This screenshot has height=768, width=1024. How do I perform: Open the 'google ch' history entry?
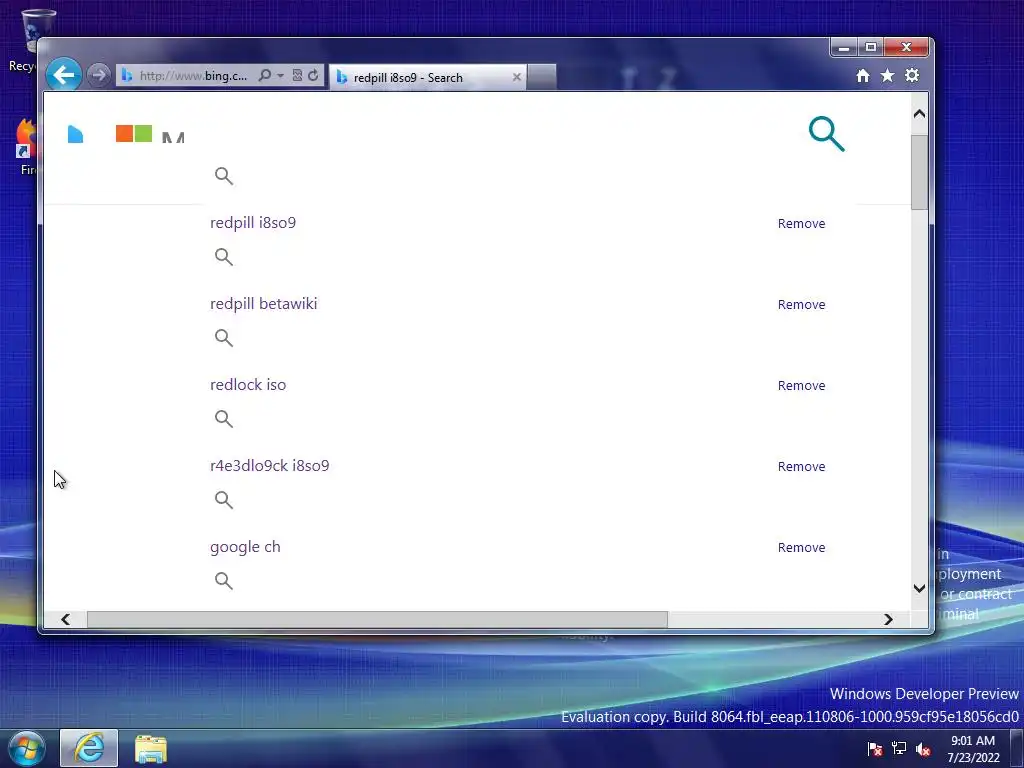[245, 547]
